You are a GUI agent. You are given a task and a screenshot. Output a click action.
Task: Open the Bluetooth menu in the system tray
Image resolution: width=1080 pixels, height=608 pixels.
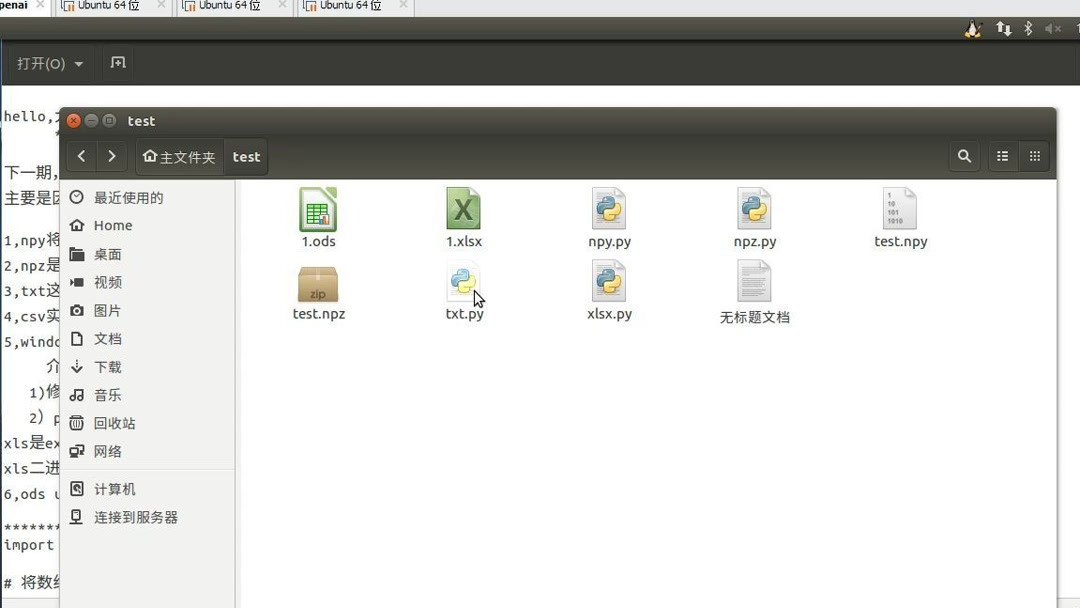pos(1027,29)
